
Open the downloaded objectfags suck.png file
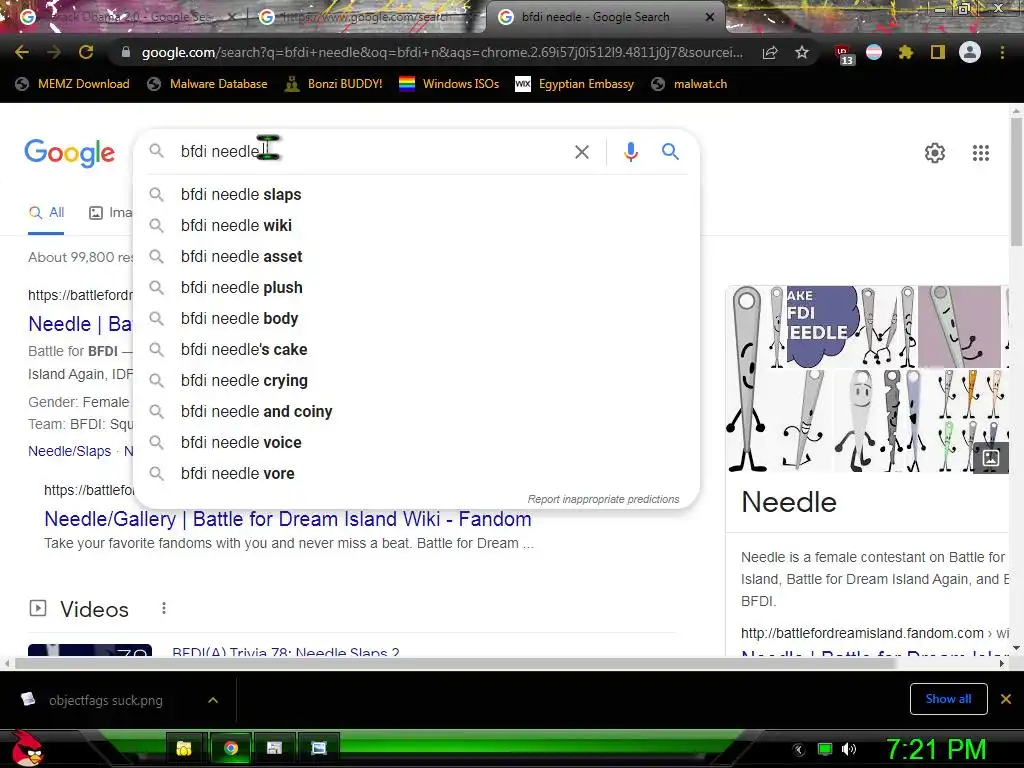point(106,700)
